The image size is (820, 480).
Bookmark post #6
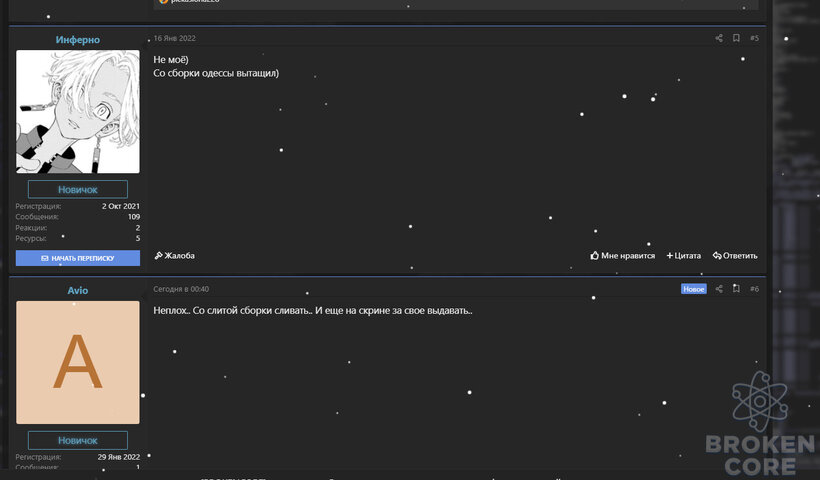tap(736, 289)
